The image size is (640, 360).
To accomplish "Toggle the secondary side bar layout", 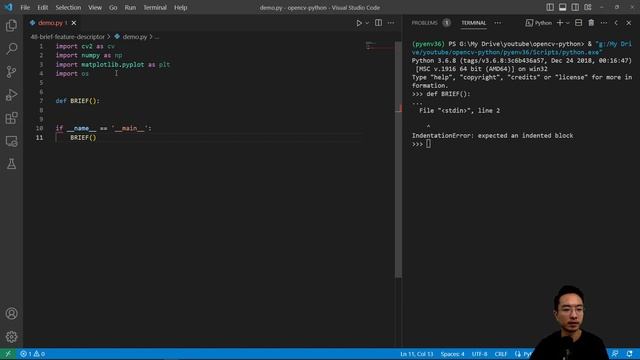I will 575,7.
